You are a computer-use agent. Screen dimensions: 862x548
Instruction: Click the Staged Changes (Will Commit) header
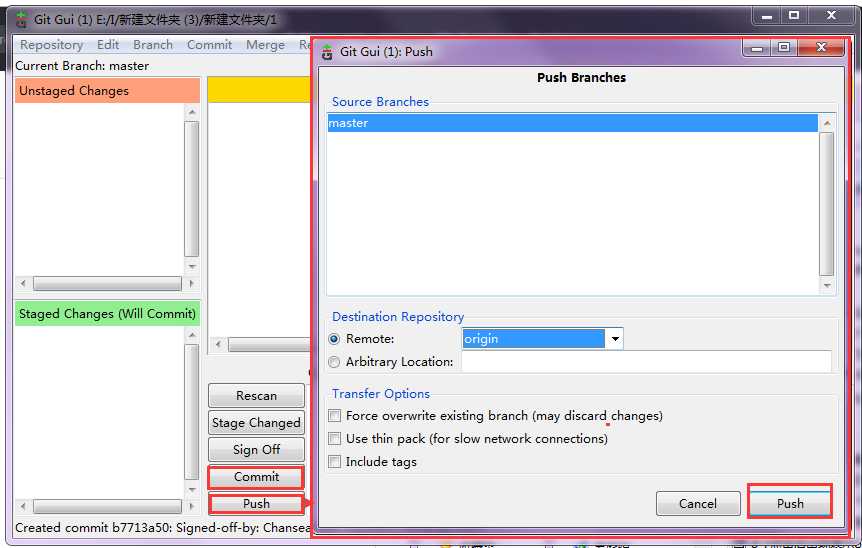[107, 313]
